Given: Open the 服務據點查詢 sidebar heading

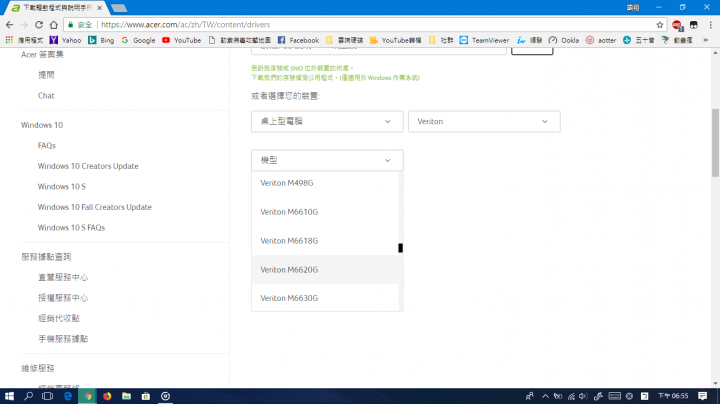Looking at the screenshot, I should [46, 257].
